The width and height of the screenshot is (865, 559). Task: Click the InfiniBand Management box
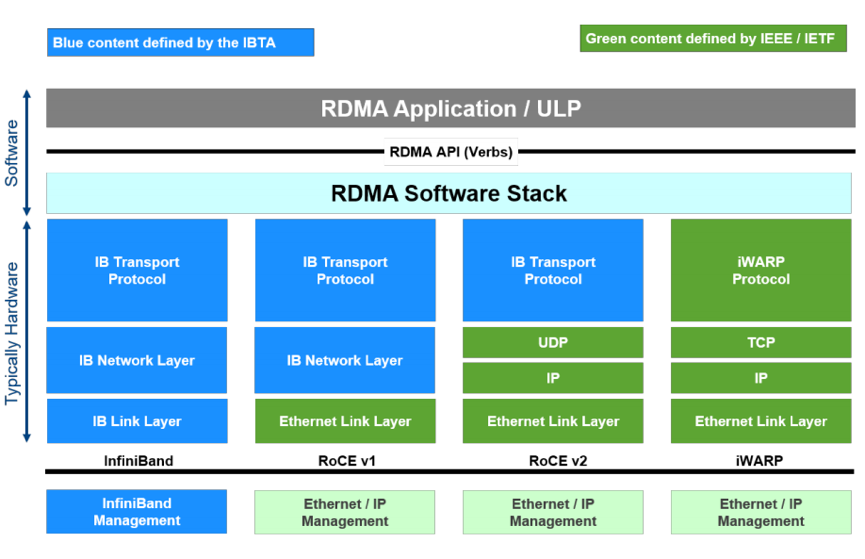[137, 511]
